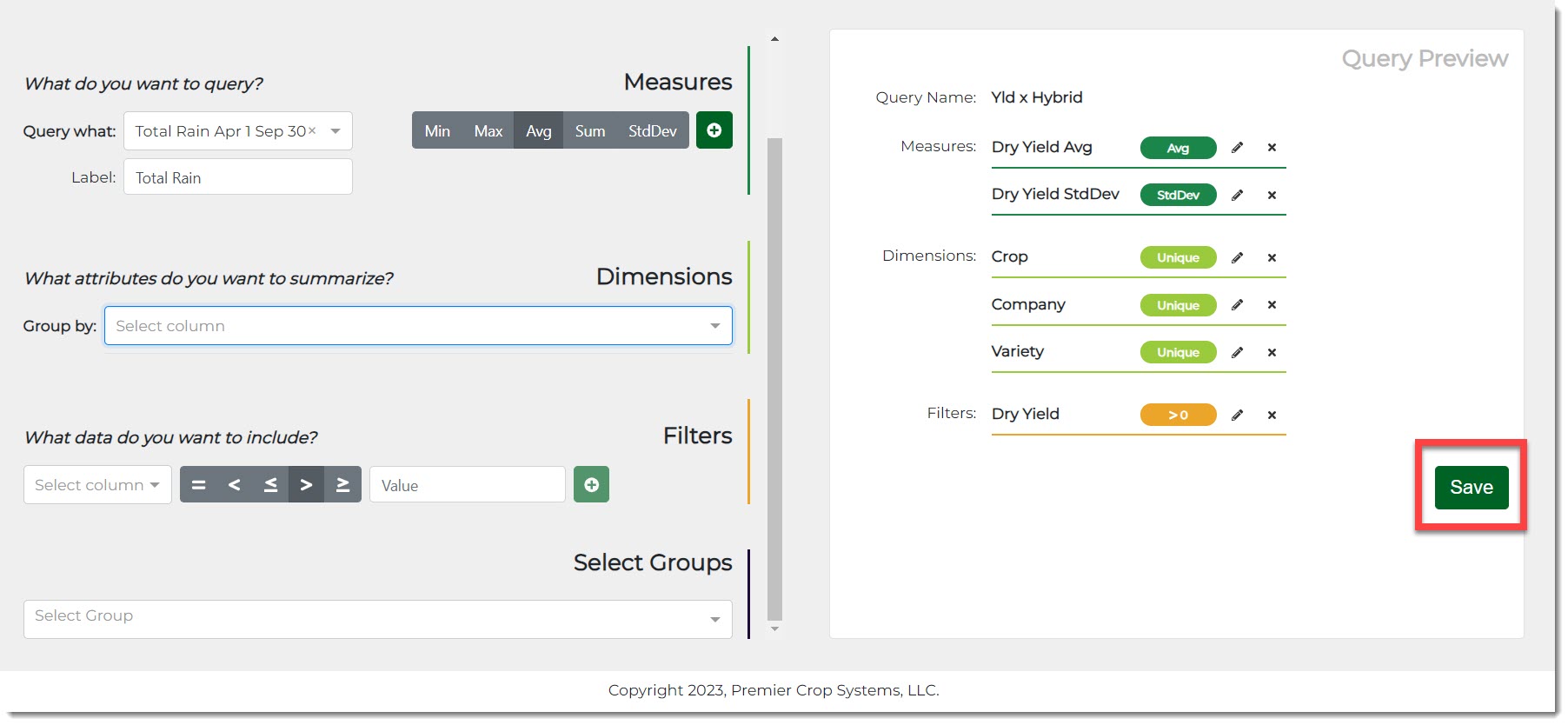Edit the Crop dimension with pencil icon
The width and height of the screenshot is (1568, 725).
coord(1237,257)
